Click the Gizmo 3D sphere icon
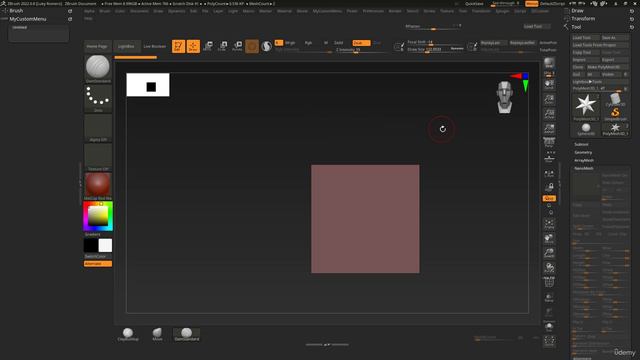Viewport: 640px width, 360px height. pyautogui.click(x=252, y=46)
